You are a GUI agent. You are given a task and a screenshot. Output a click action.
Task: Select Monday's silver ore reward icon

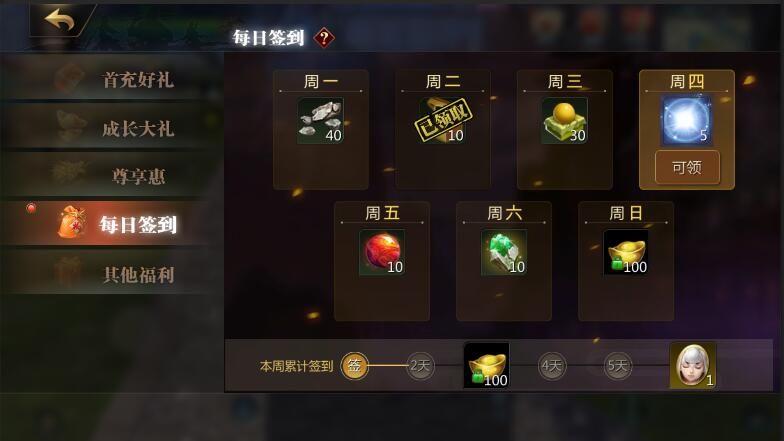[x=320, y=121]
